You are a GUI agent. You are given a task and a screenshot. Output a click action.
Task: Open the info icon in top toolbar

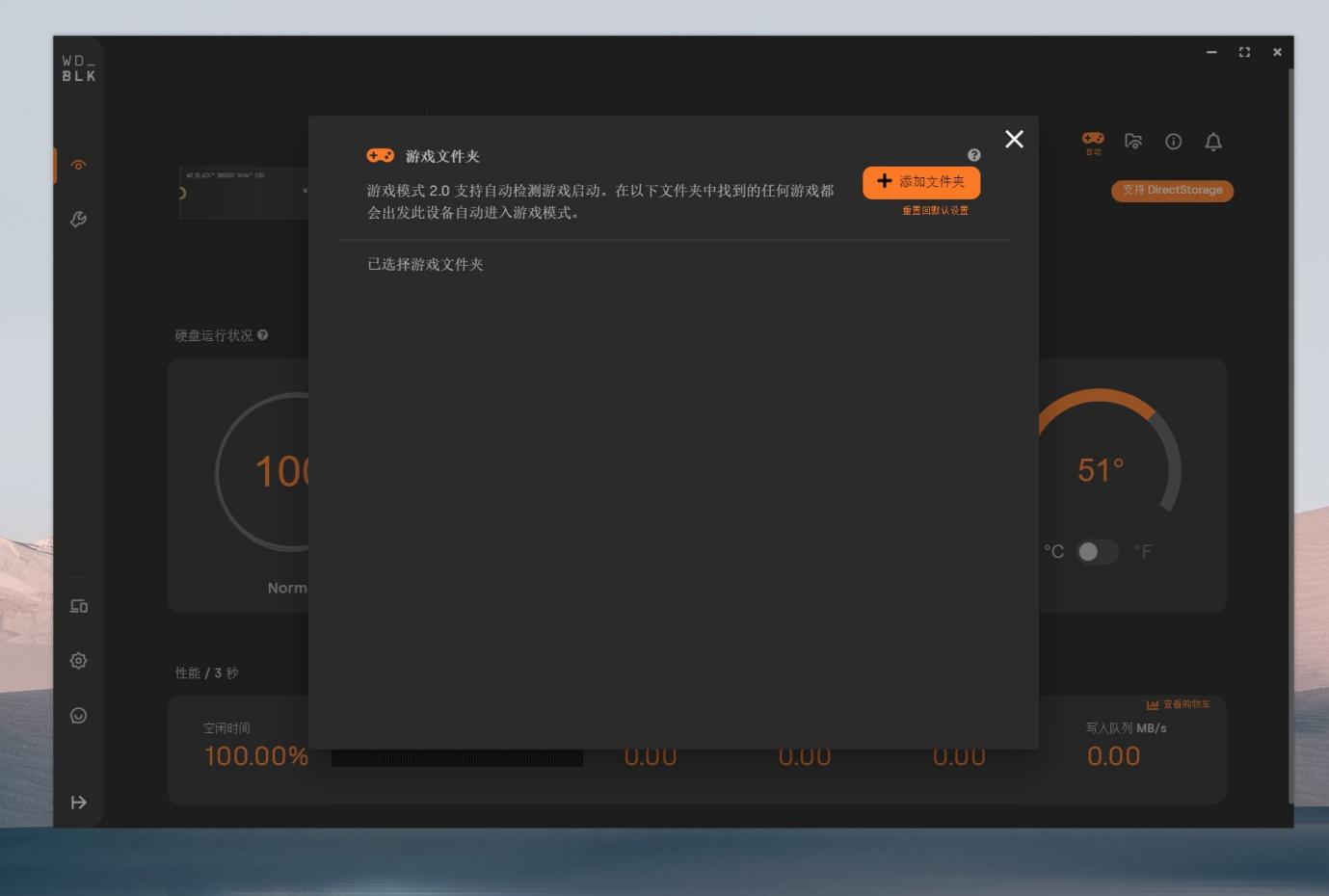pyautogui.click(x=1173, y=142)
